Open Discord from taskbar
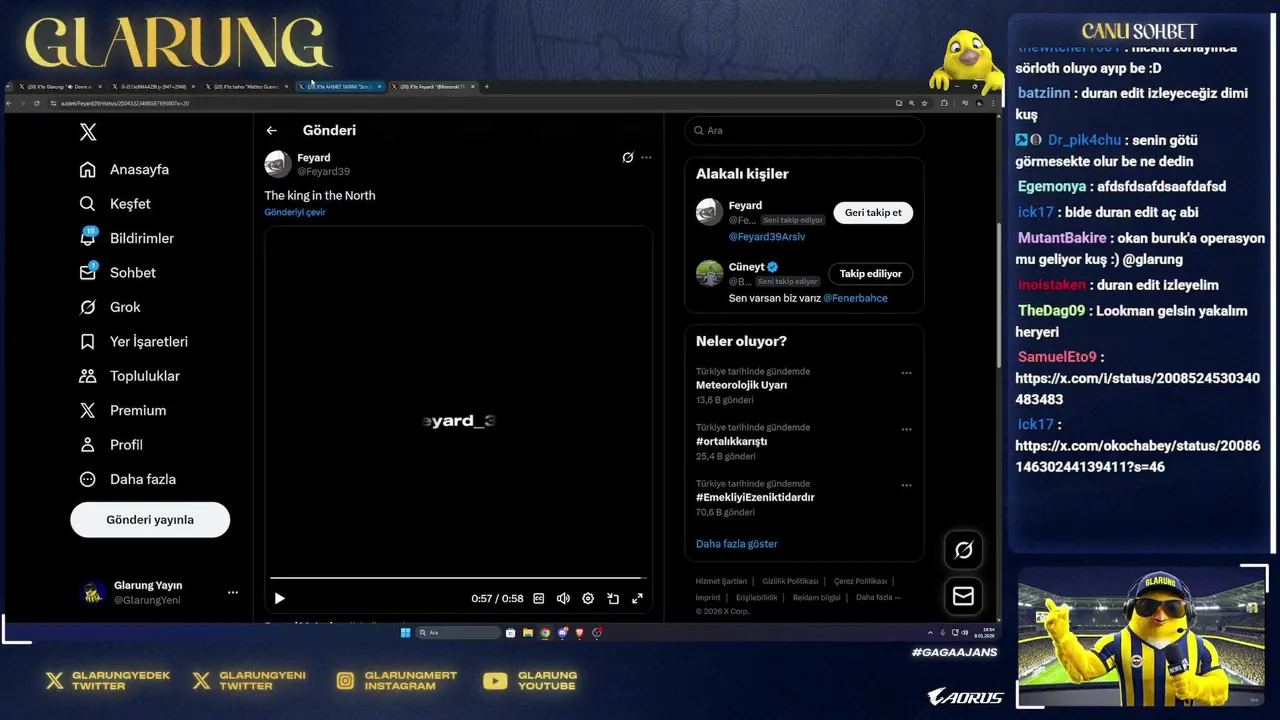 562,633
